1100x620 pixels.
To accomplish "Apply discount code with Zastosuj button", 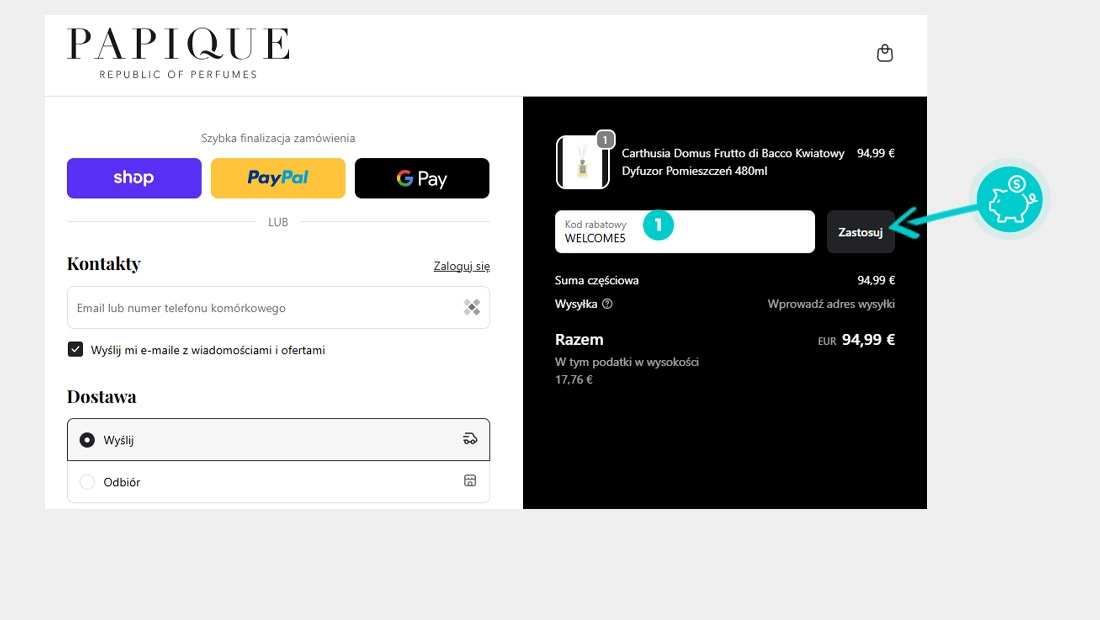I will [x=860, y=232].
